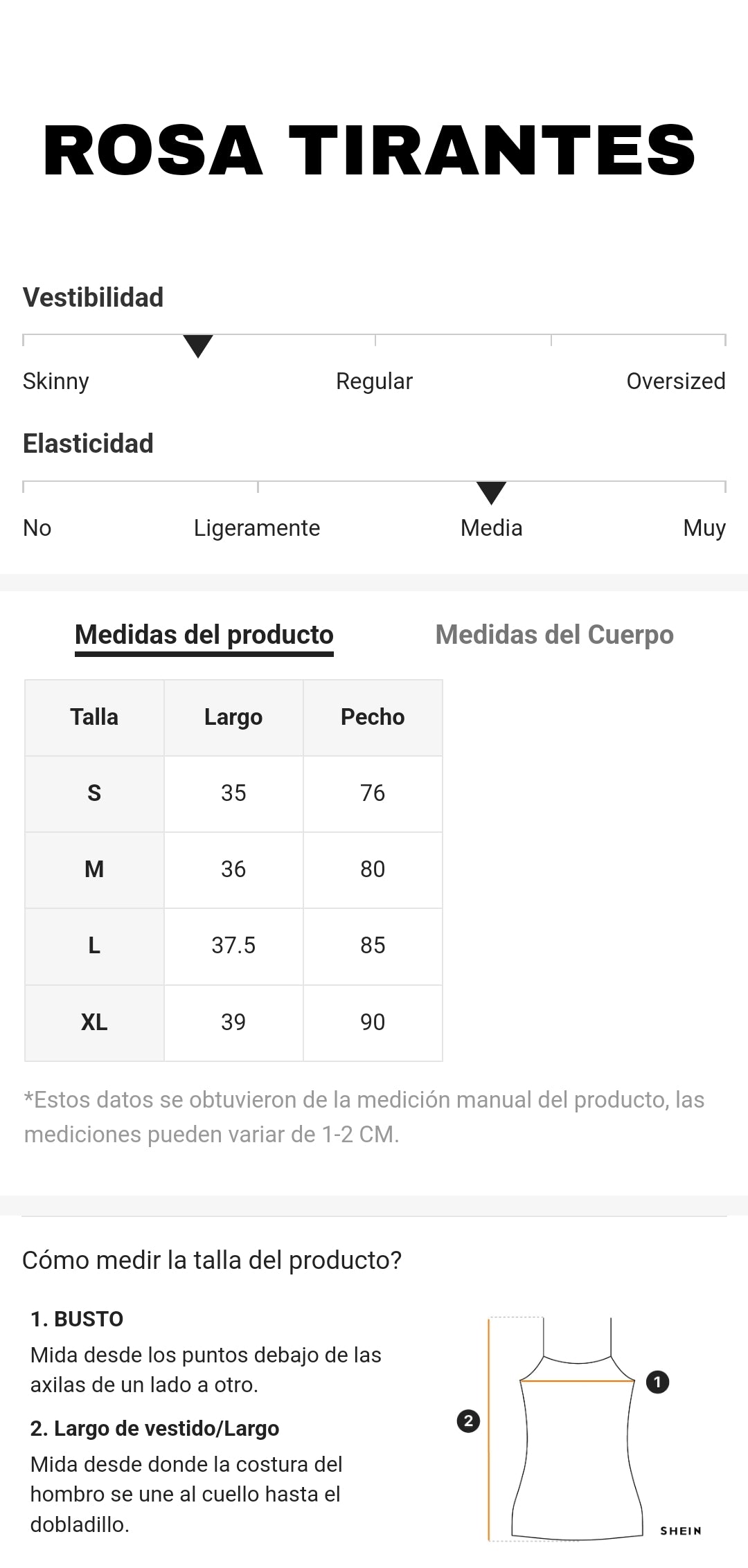Screen dimensions: 748x1568
Task: Click the 37.5 length cell for size L
Action: [233, 946]
